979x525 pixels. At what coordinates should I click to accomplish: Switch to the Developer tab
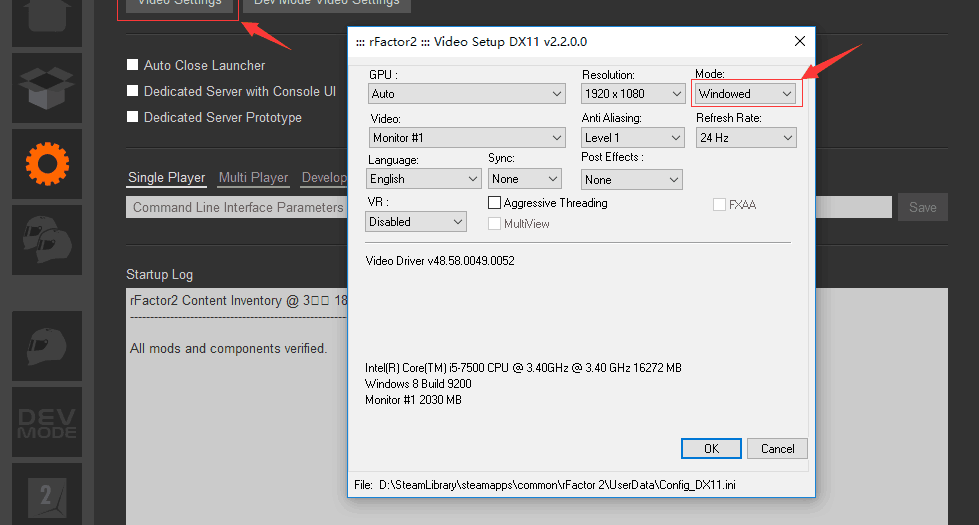[x=323, y=178]
